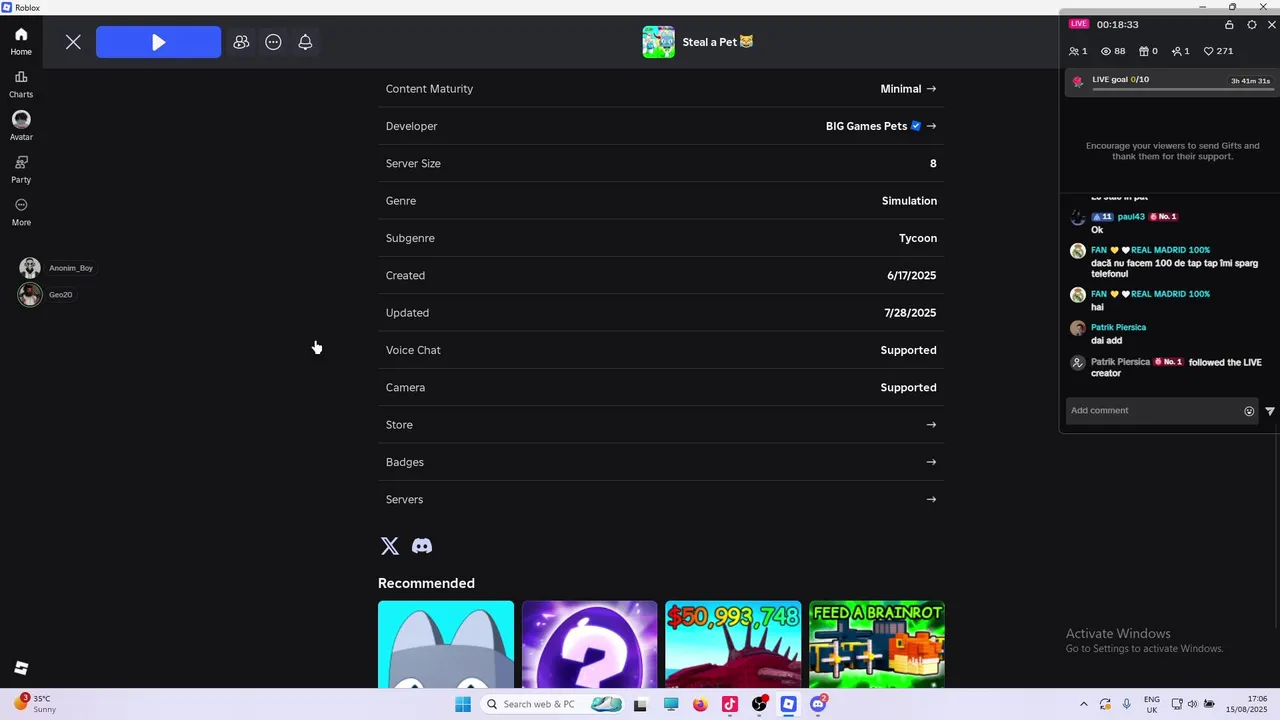Image resolution: width=1280 pixels, height=720 pixels.
Task: Click the Roblox logo at the sidebar bottom
Action: click(x=21, y=668)
